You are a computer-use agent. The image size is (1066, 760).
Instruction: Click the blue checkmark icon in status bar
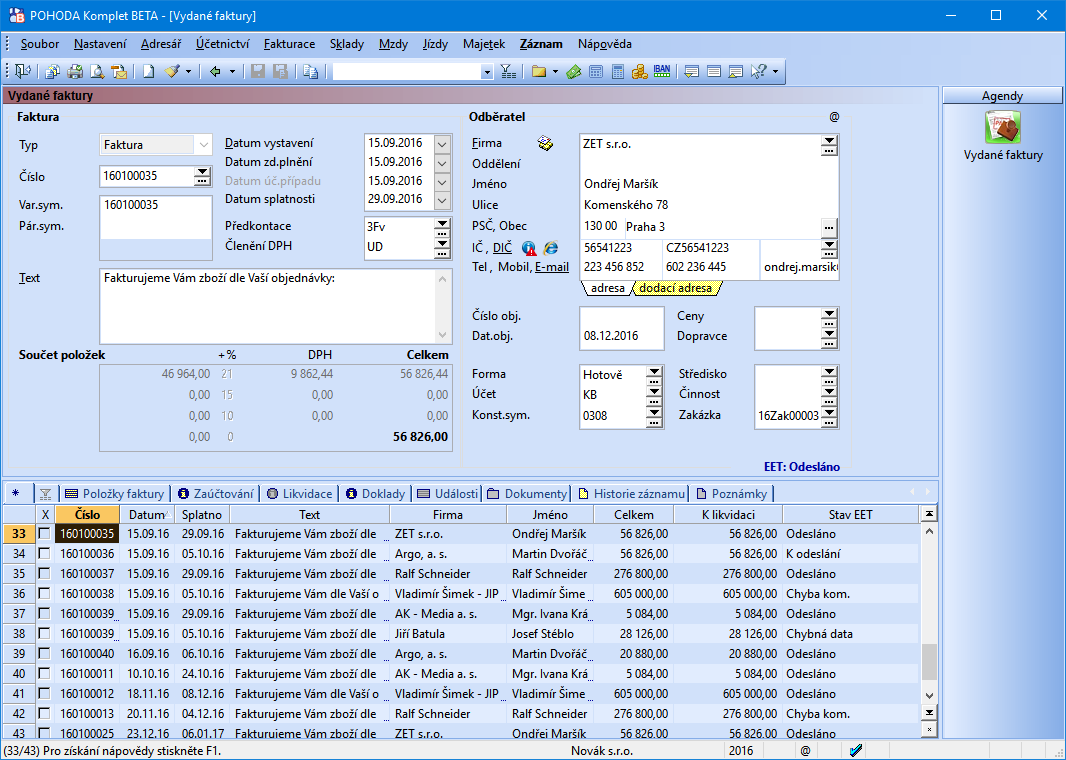(x=856, y=750)
